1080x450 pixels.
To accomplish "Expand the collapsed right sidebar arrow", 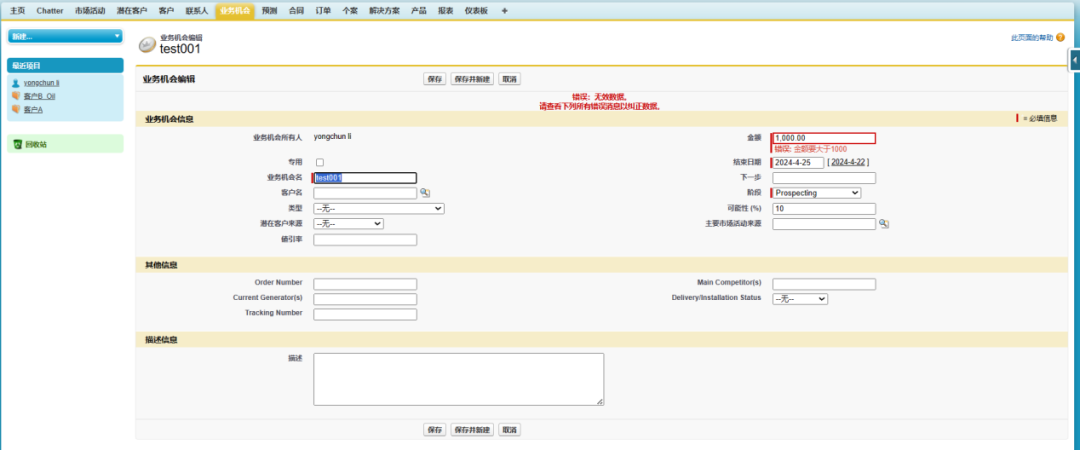I will point(1074,60).
